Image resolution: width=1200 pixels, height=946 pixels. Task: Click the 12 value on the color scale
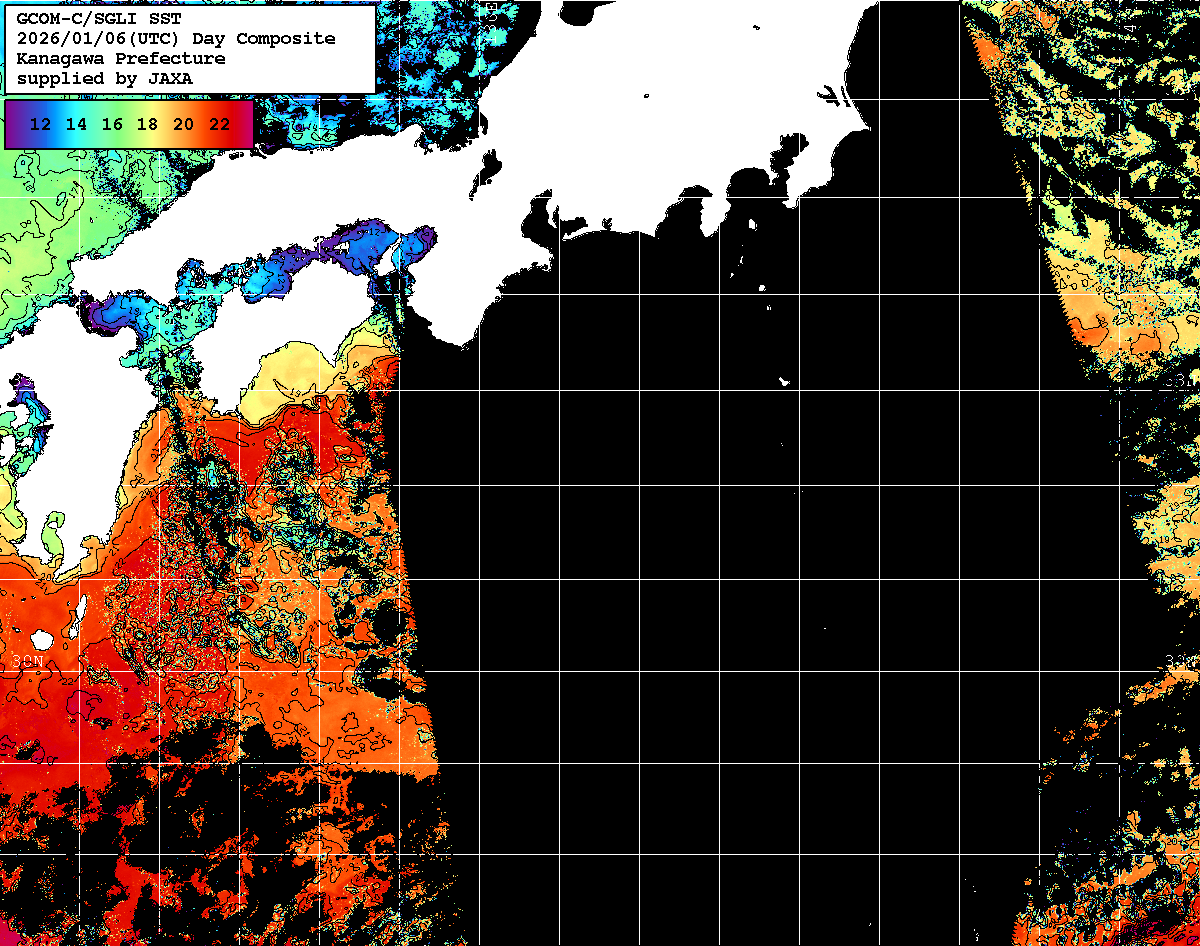click(x=41, y=125)
